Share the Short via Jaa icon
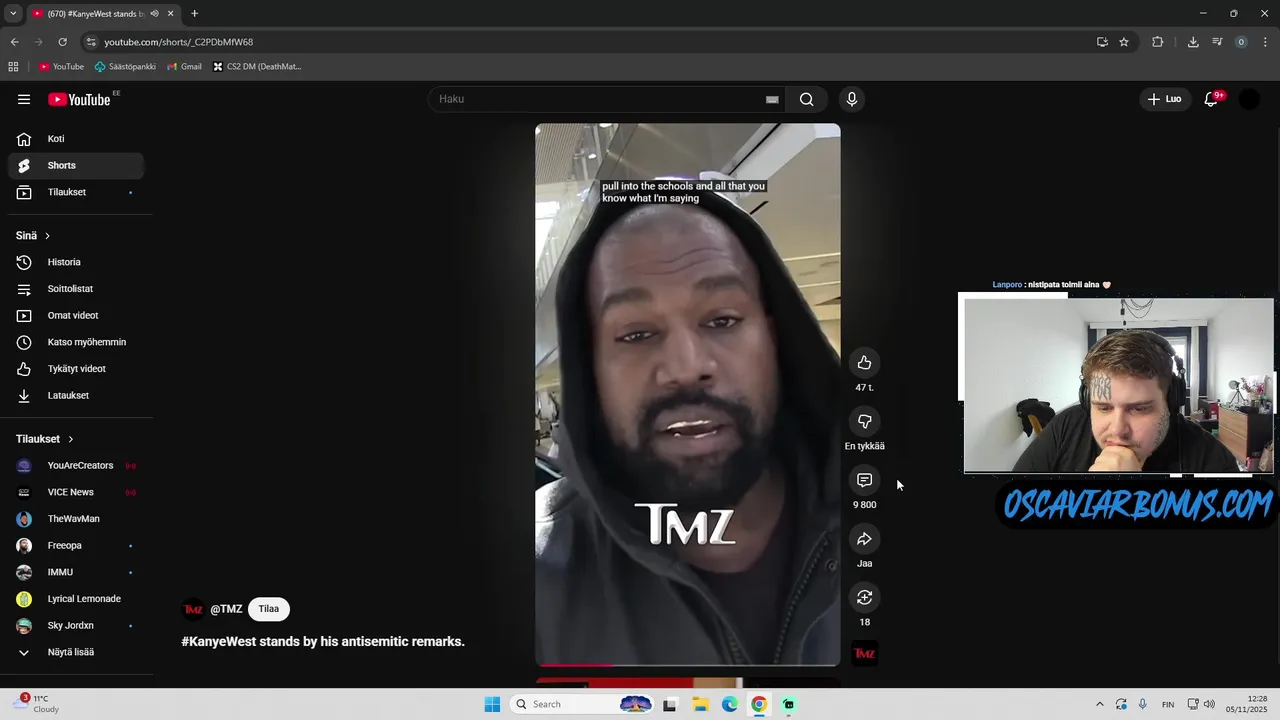Screen dimensions: 1280x720 [865, 539]
